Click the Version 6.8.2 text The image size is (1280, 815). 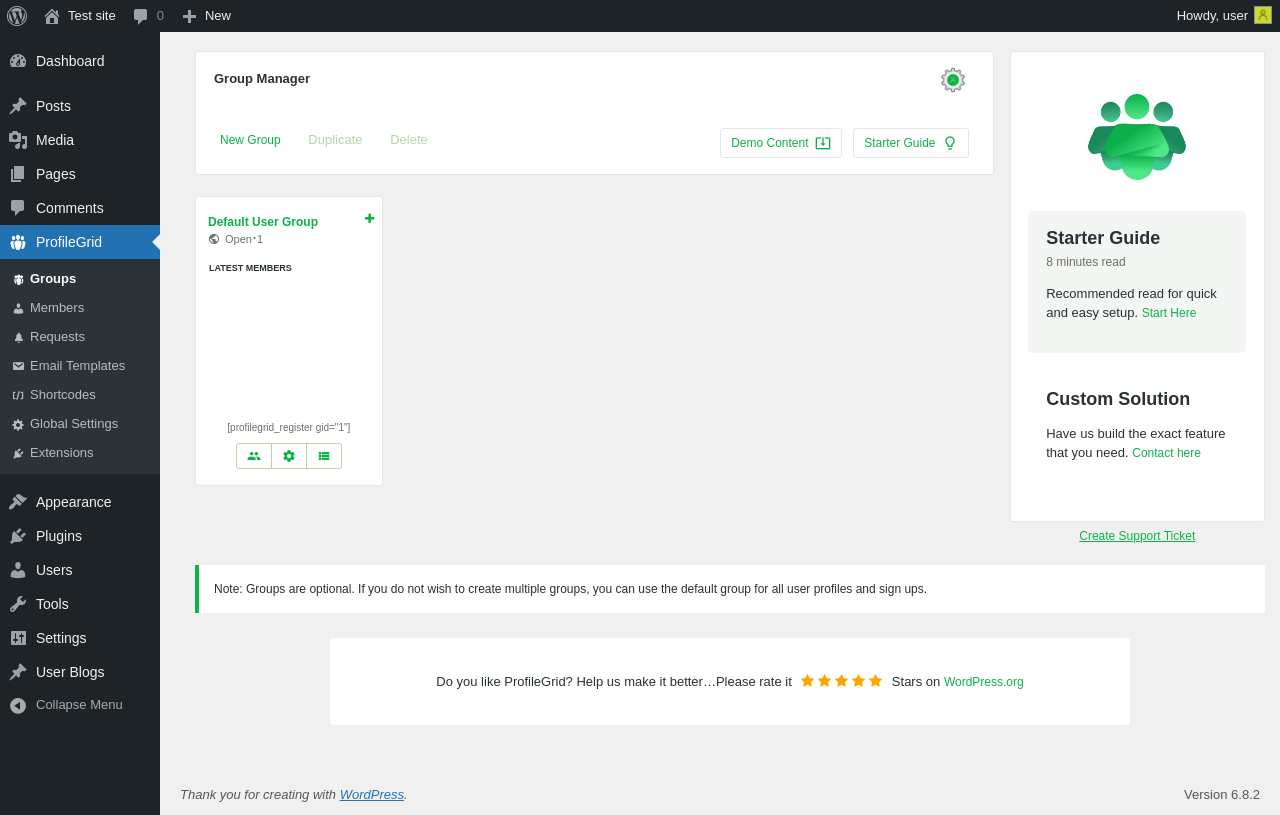click(1222, 794)
